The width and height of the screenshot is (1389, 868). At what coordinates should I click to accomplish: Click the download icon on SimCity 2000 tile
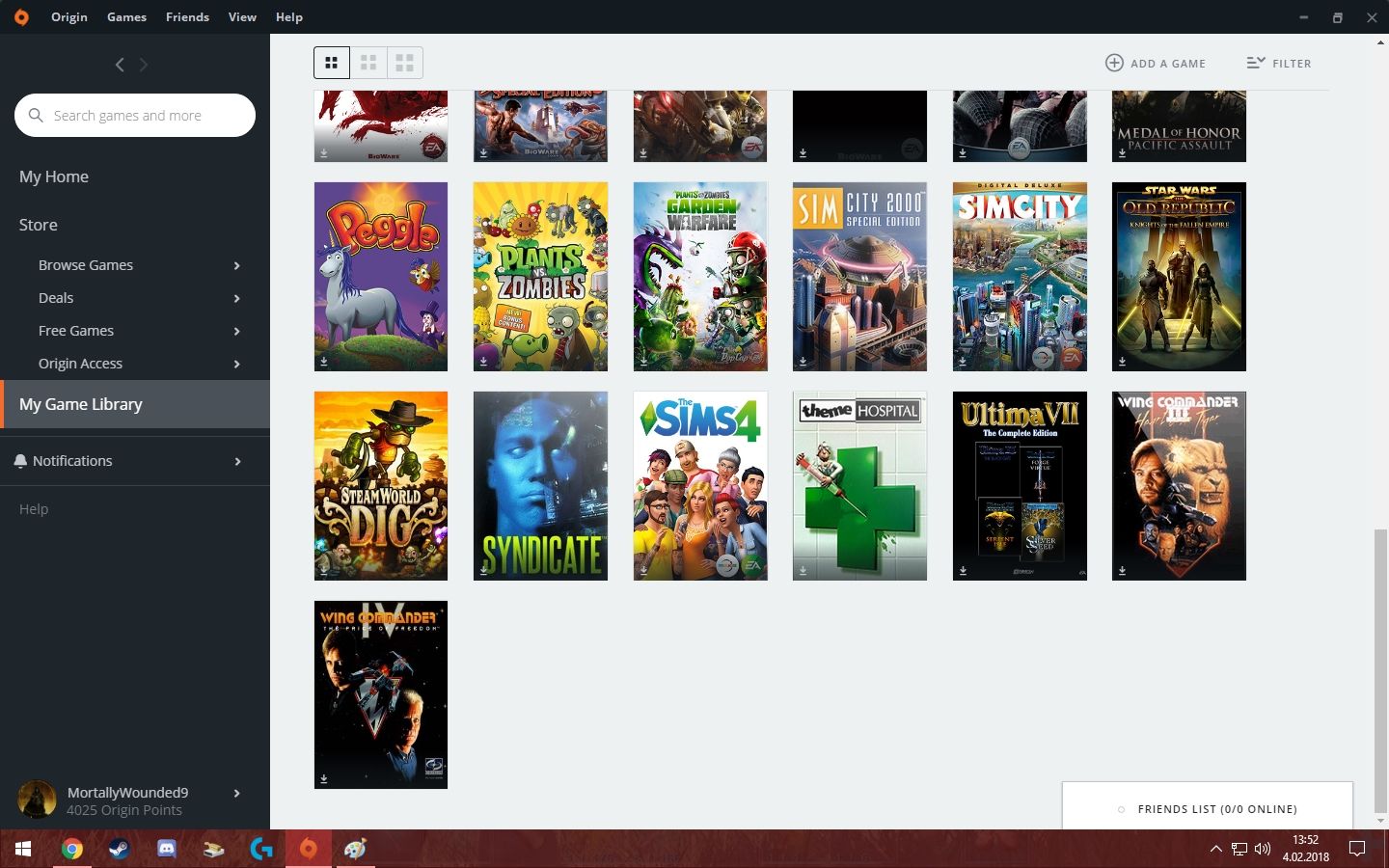point(803,362)
